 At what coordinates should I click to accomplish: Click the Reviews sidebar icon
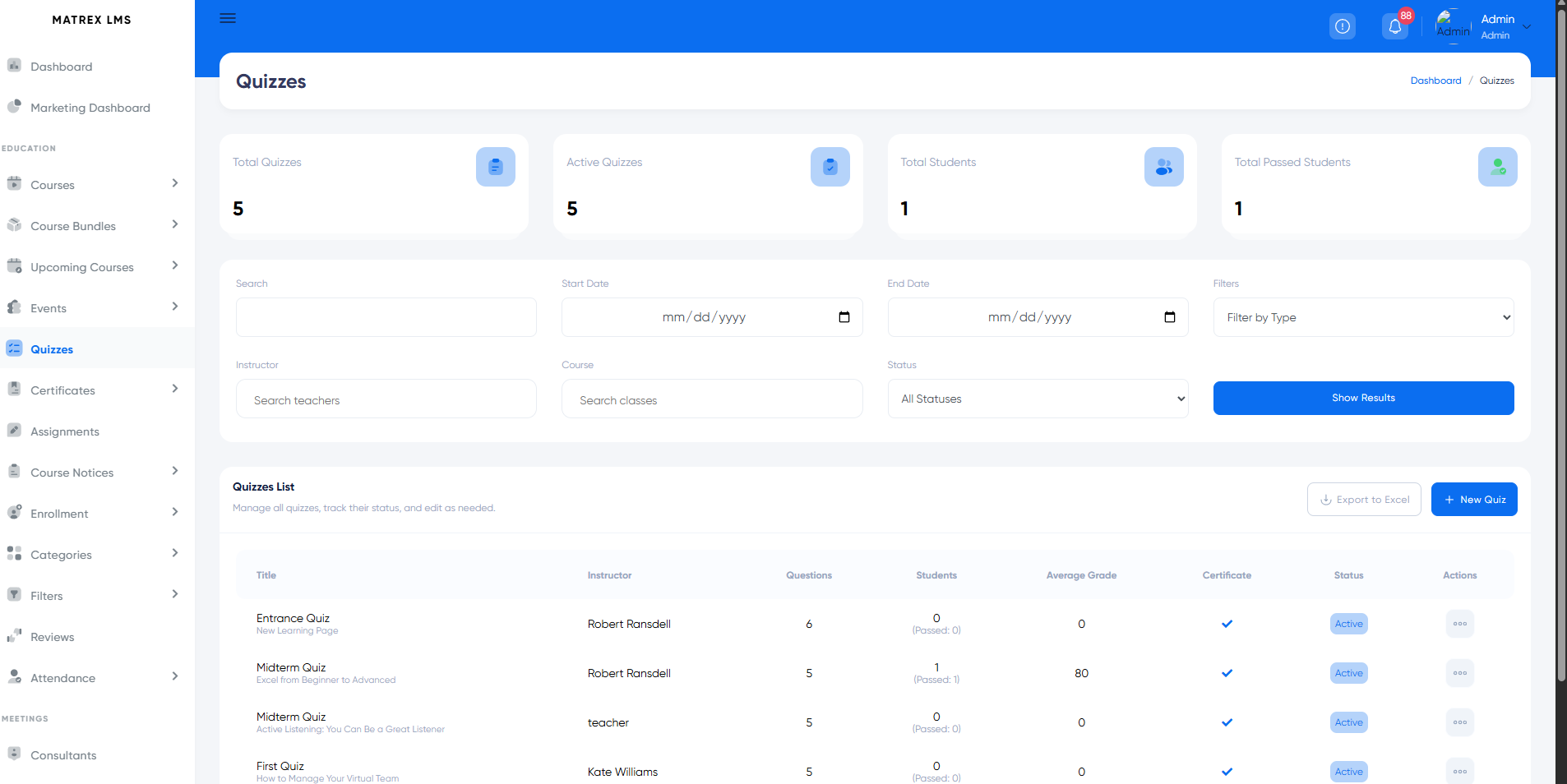pyautogui.click(x=14, y=635)
